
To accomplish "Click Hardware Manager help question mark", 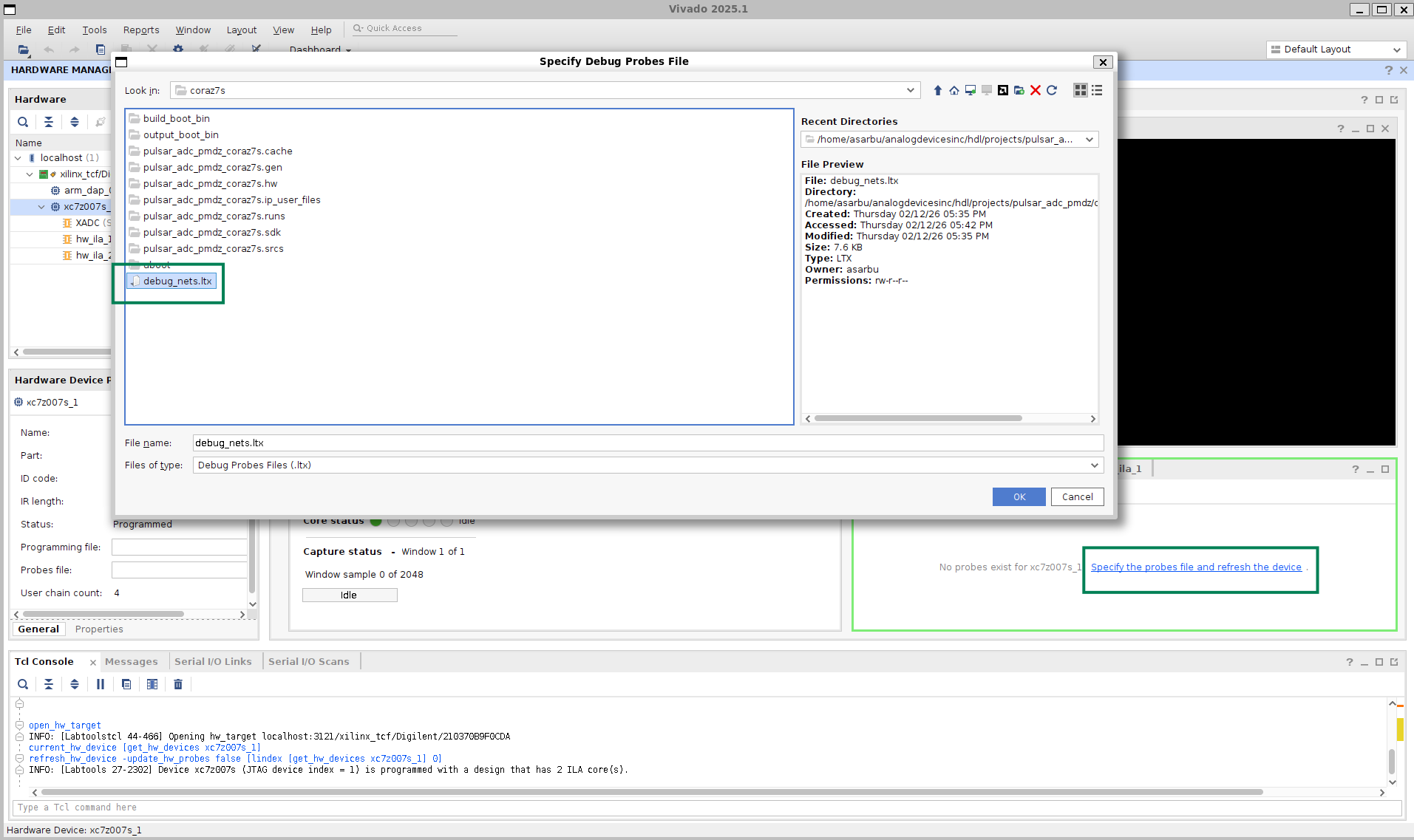I will (1388, 70).
